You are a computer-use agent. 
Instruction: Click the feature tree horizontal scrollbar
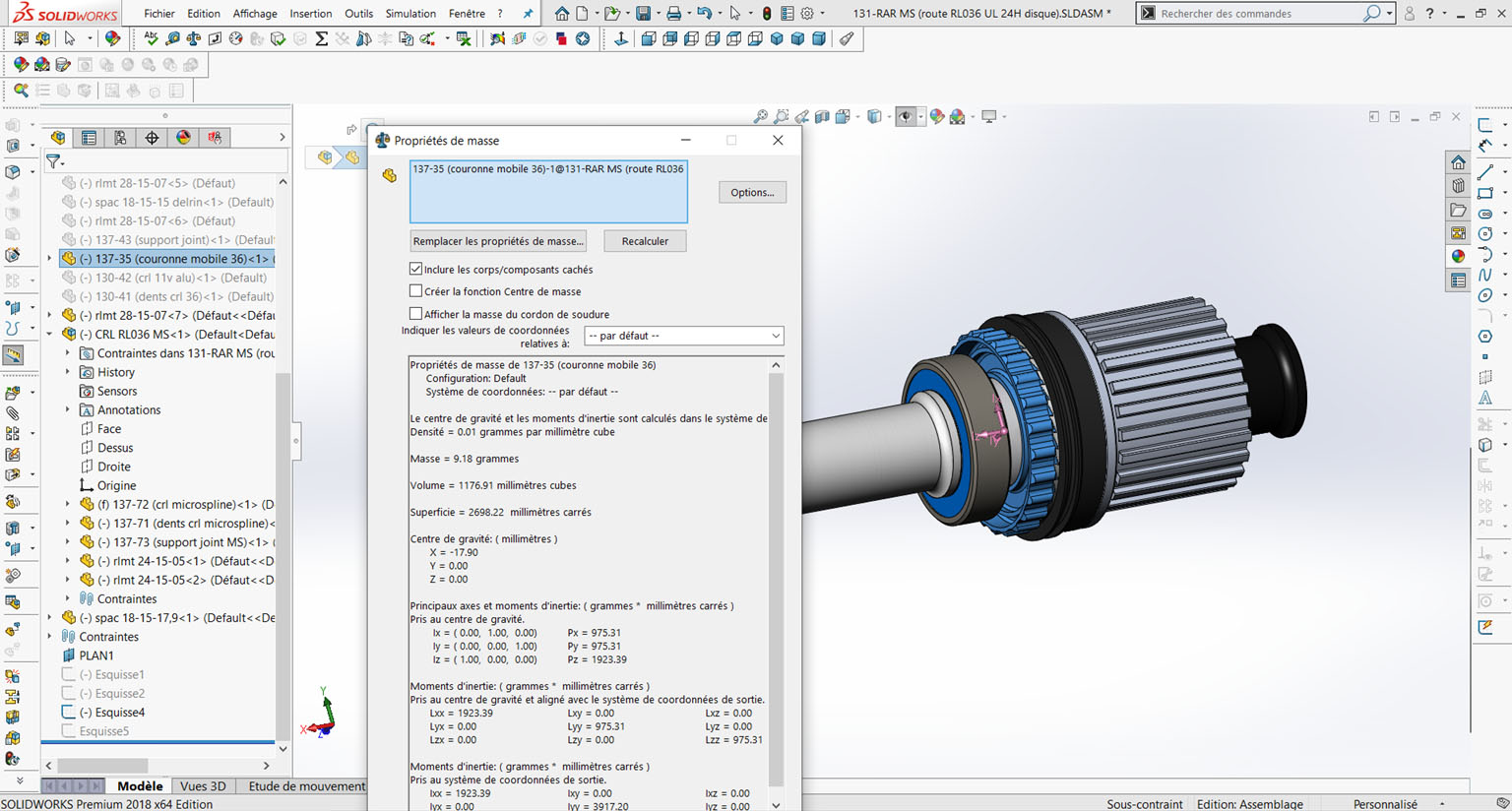[102, 765]
